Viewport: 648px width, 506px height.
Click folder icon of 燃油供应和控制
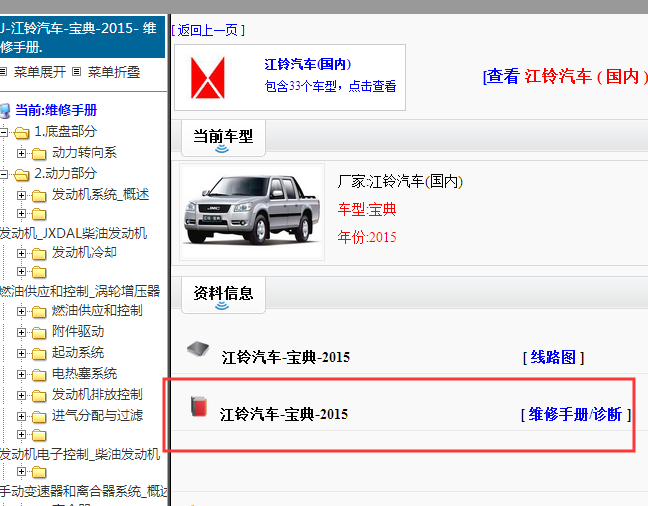[x=39, y=312]
